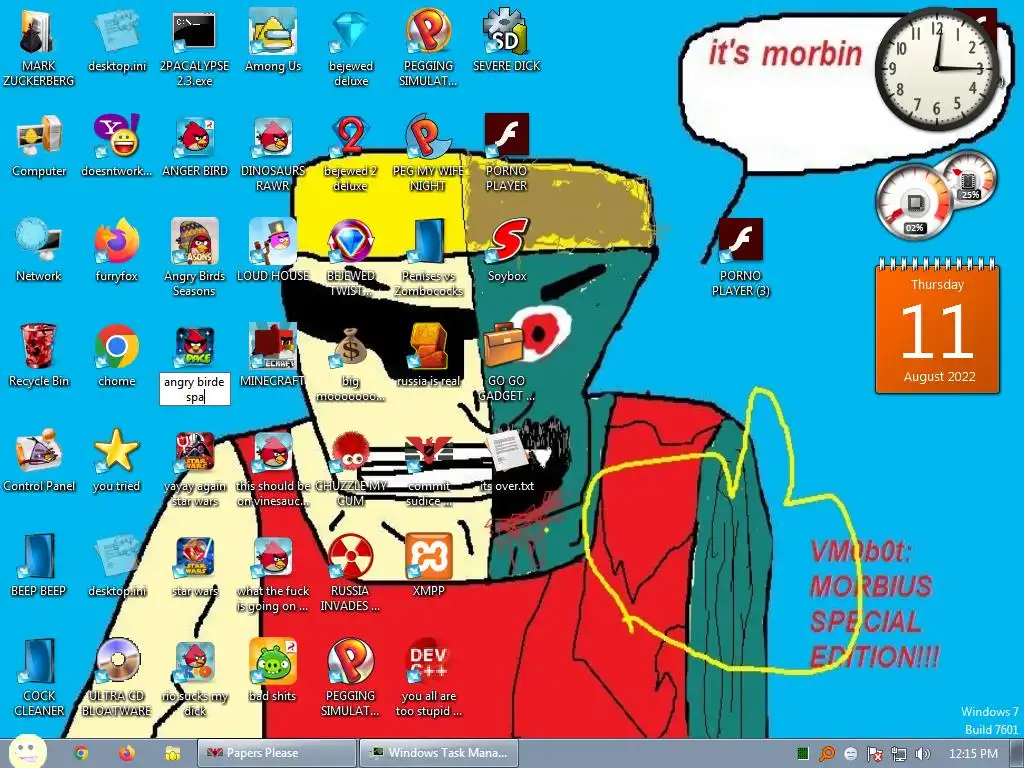Click the bejewed deluxe diamond icon
This screenshot has width=1024, height=768.
tap(351, 33)
